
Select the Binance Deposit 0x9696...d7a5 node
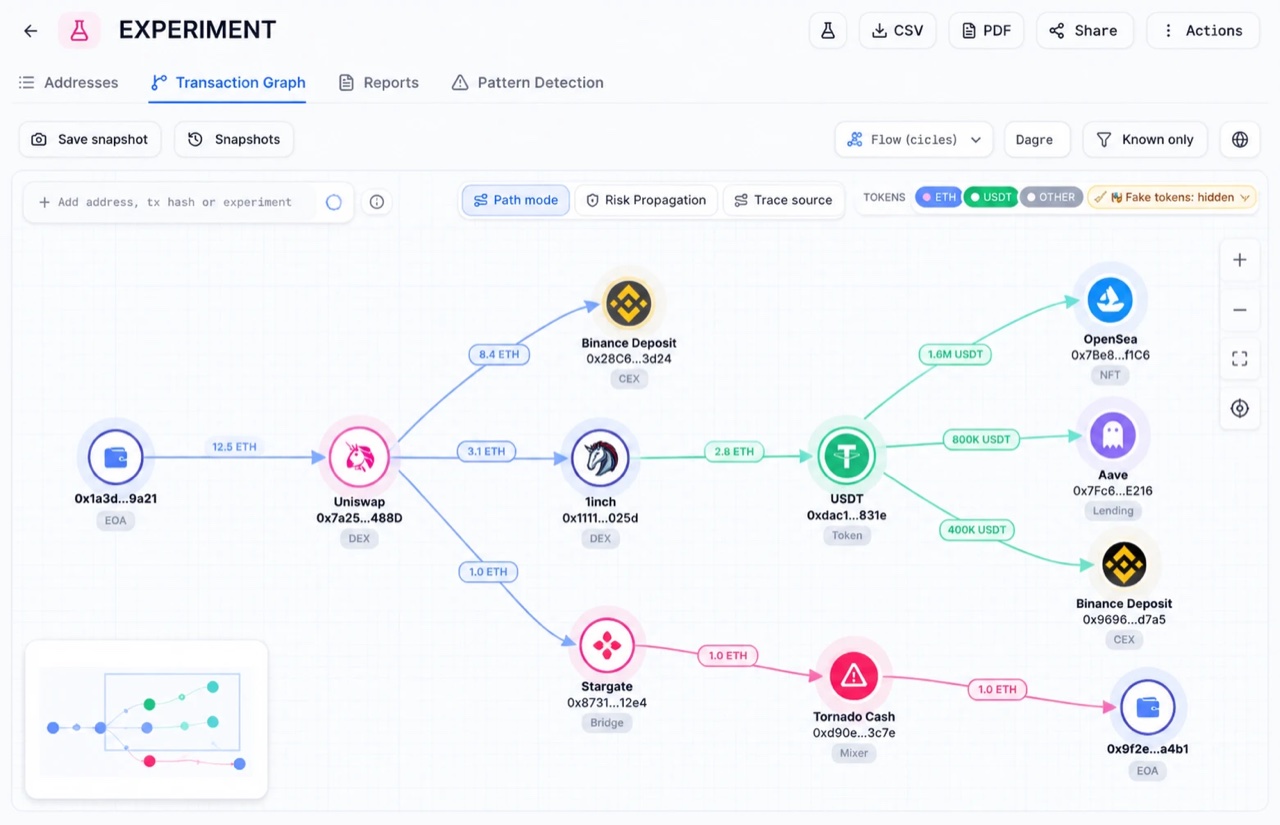(1124, 565)
